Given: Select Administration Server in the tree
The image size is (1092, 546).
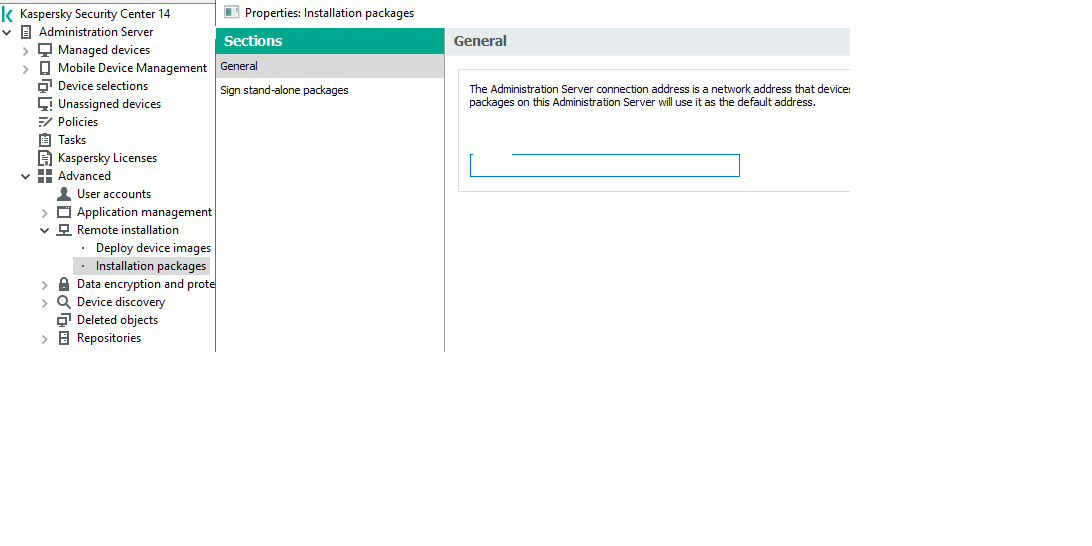Looking at the screenshot, I should [96, 32].
